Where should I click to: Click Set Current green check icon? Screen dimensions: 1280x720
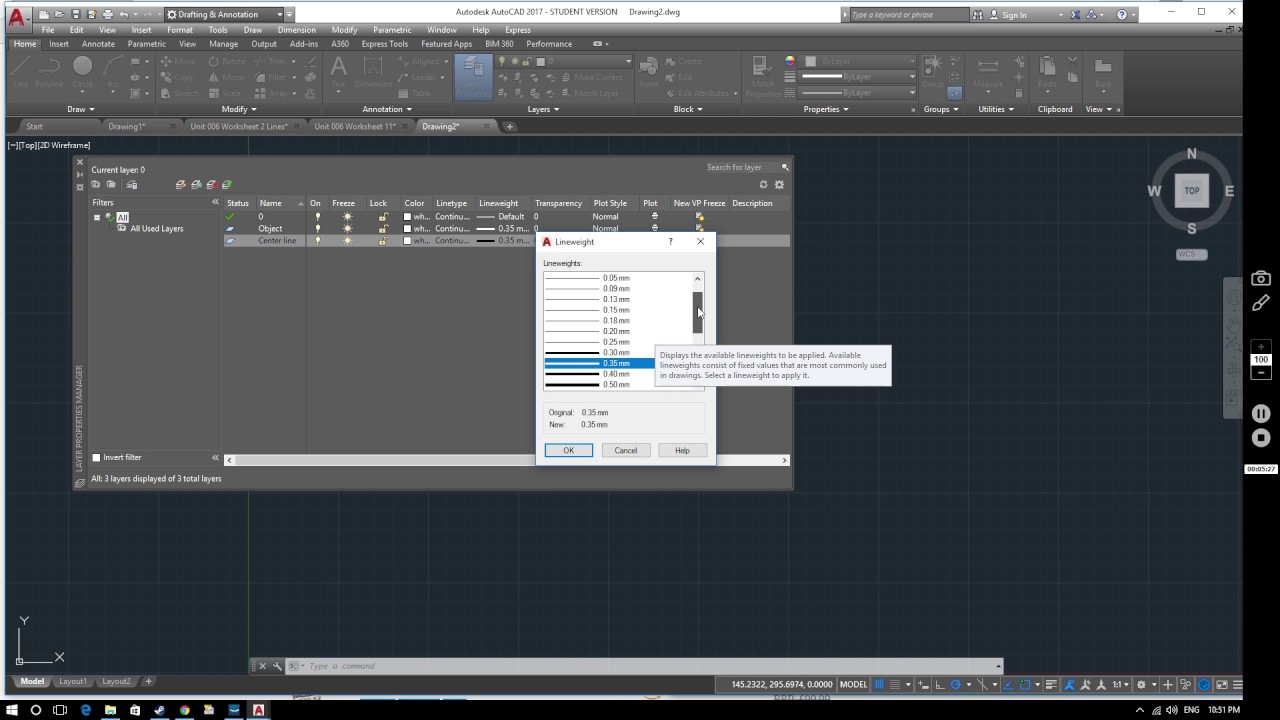point(227,185)
